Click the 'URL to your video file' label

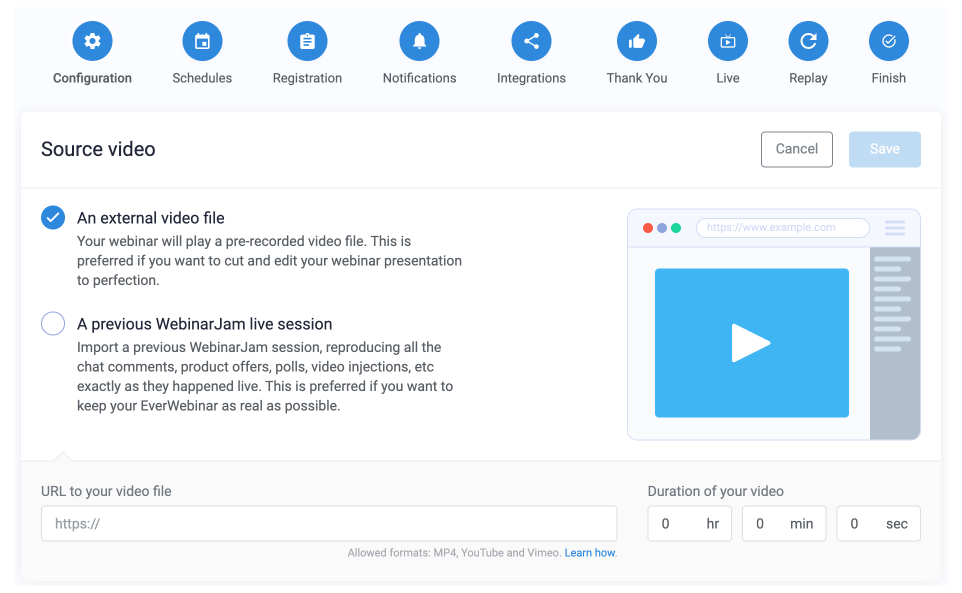(106, 491)
